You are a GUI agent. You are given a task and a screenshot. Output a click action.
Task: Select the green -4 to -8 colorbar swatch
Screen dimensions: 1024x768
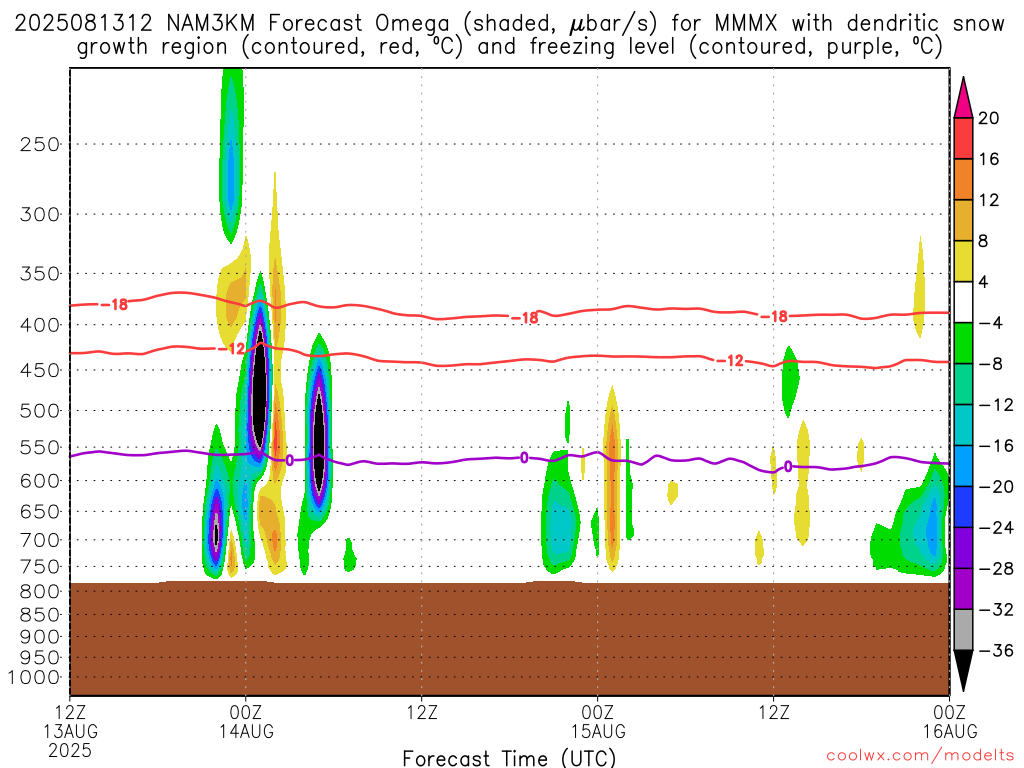pos(963,344)
